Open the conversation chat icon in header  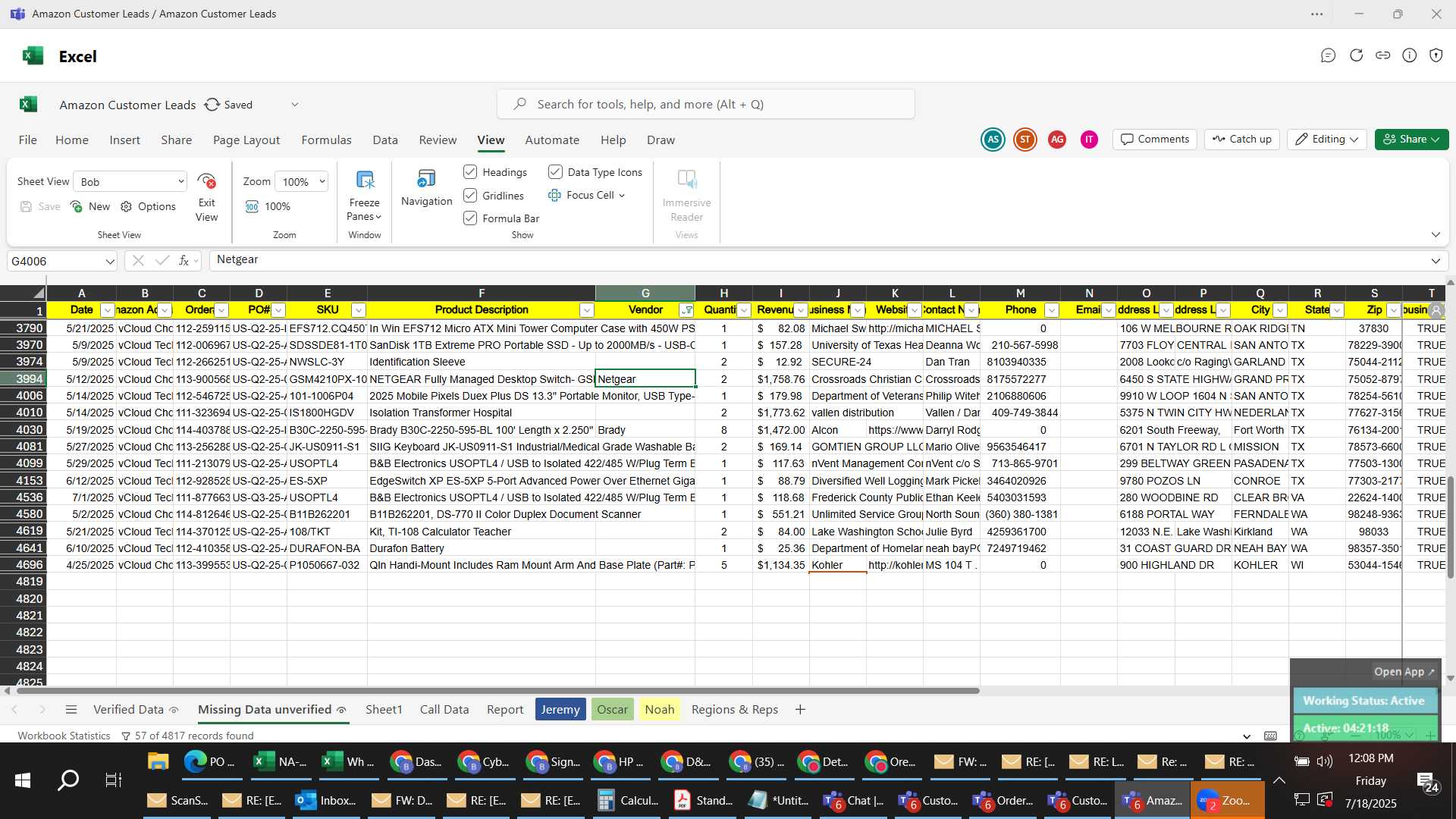pos(1328,55)
